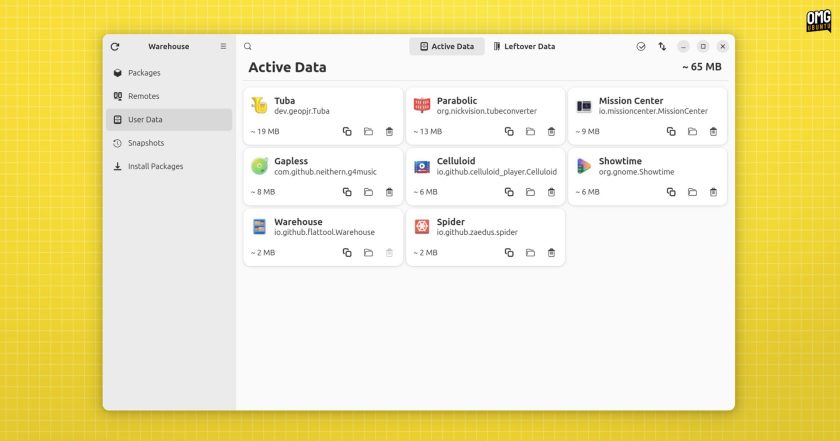Viewport: 840px width, 441px height.
Task: Trash Tuba user data
Action: [389, 131]
